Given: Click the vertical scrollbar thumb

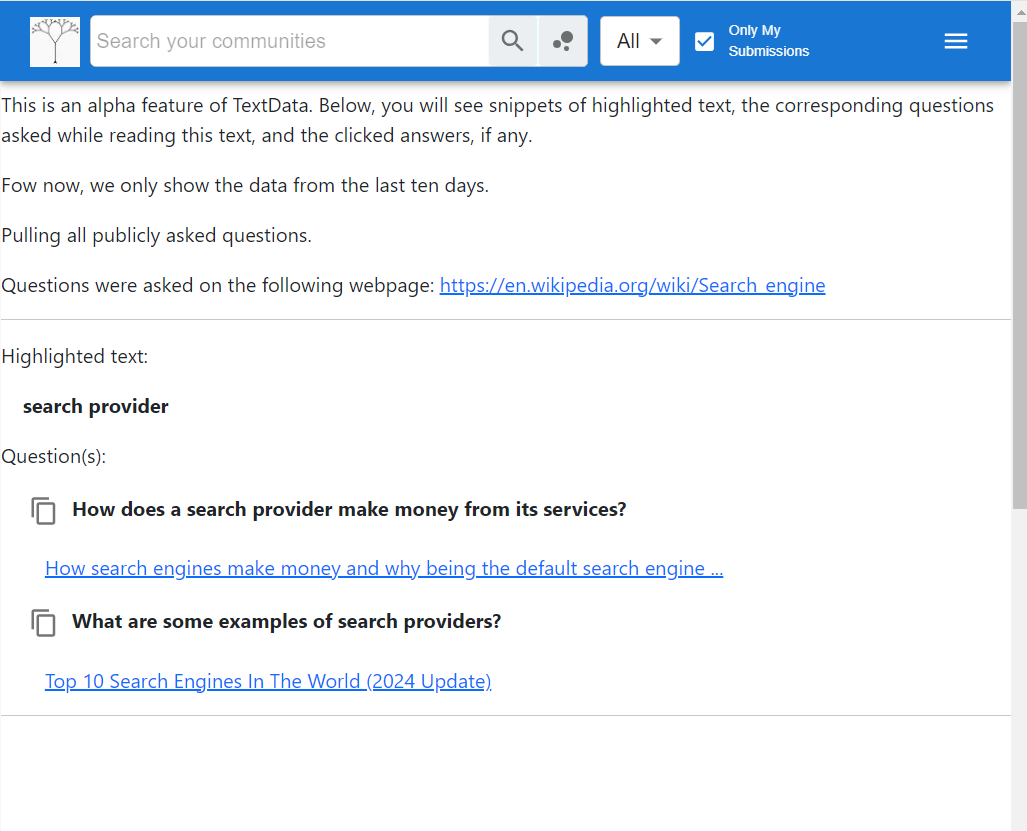Looking at the screenshot, I should click(1019, 265).
